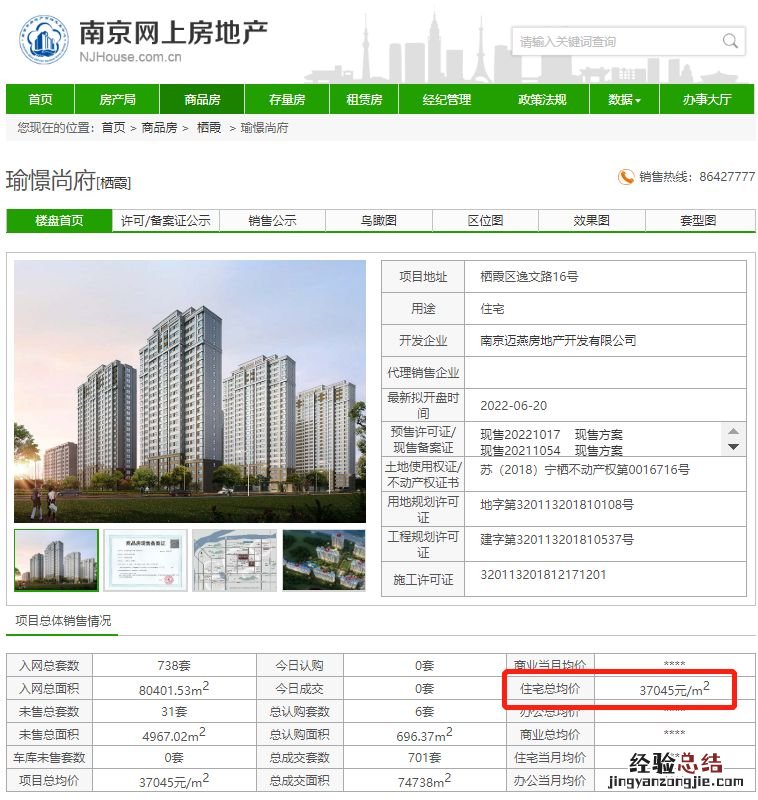Click the 701套 total sold value

point(424,758)
